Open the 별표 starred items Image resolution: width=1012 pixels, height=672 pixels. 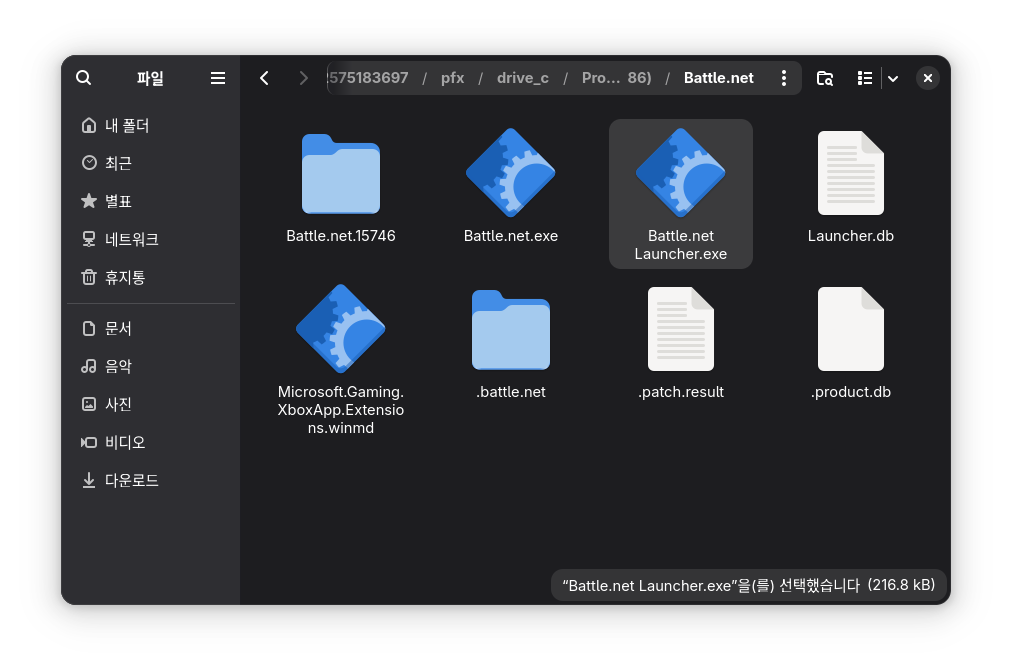pyautogui.click(x=118, y=201)
